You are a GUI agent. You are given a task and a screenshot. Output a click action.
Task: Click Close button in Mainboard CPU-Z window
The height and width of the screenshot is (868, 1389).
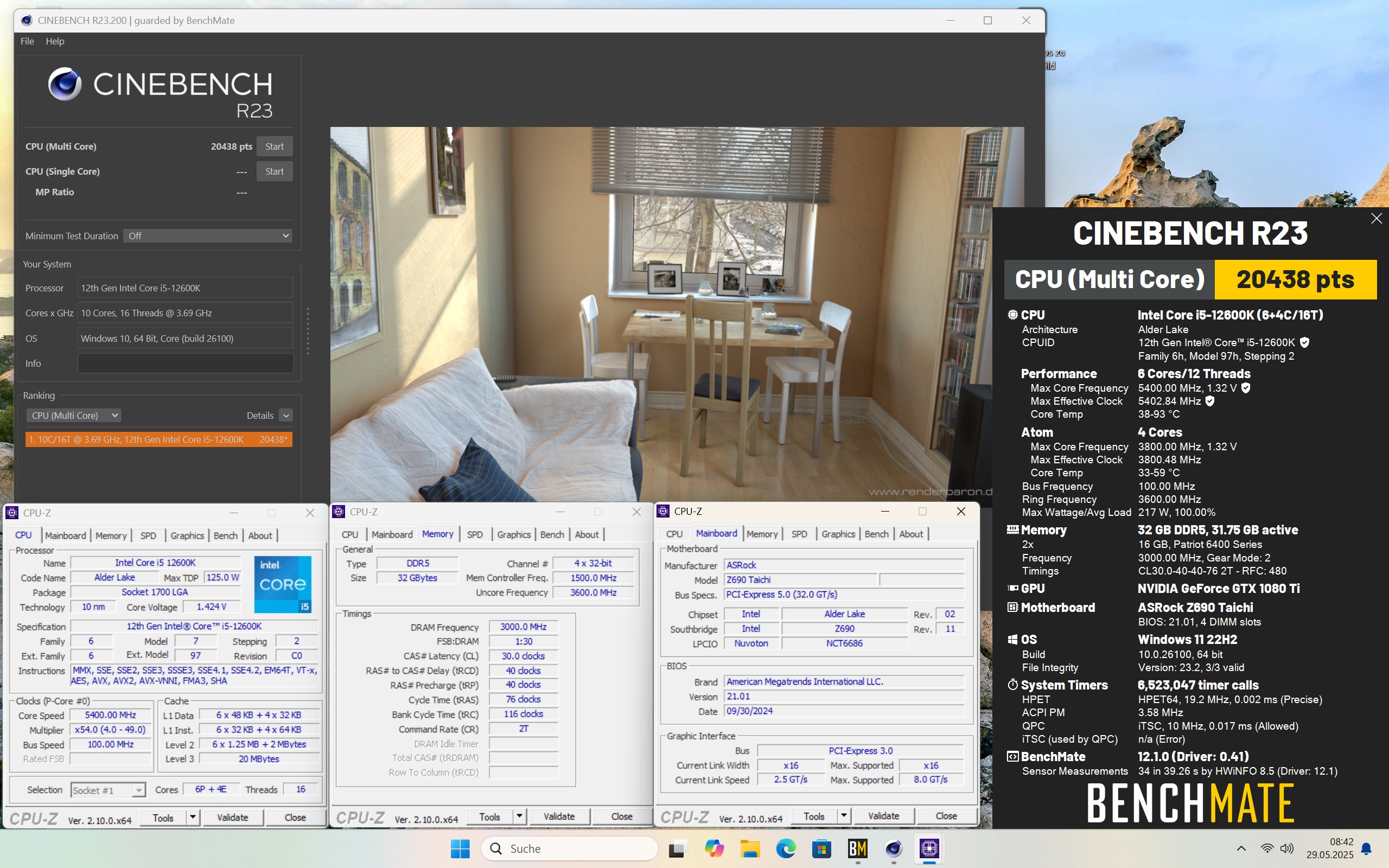click(946, 816)
